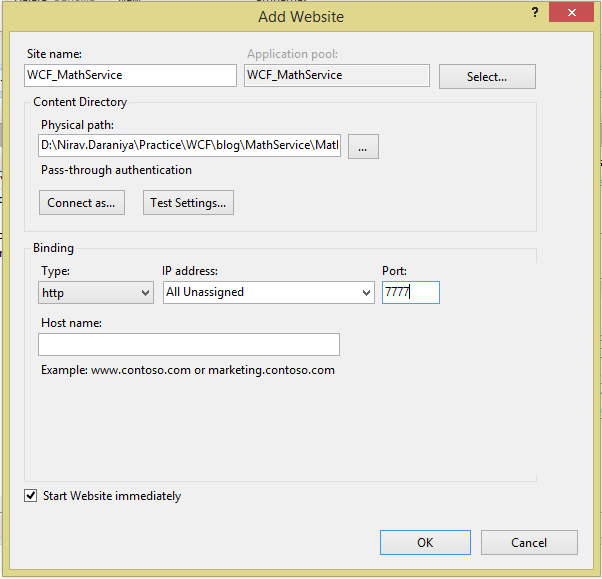
Task: Open the Connect as... dialog
Action: tap(81, 203)
